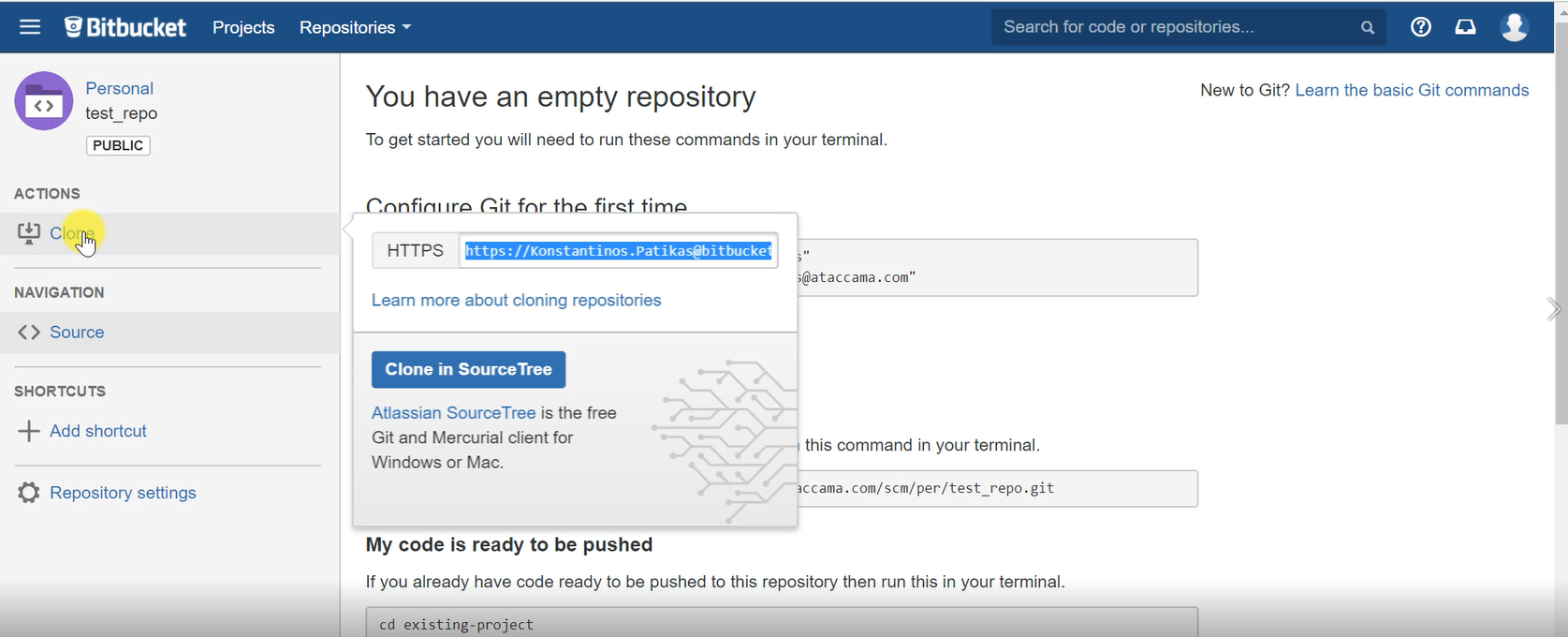Click the Personal project link
Screen dimensions: 1568x637
(x=119, y=88)
